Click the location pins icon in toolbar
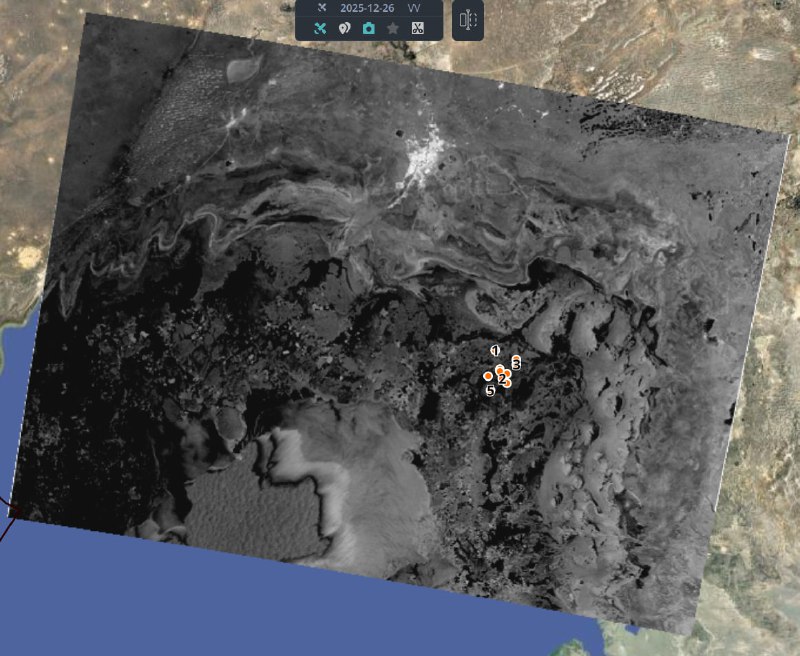This screenshot has width=800, height=656. [344, 28]
